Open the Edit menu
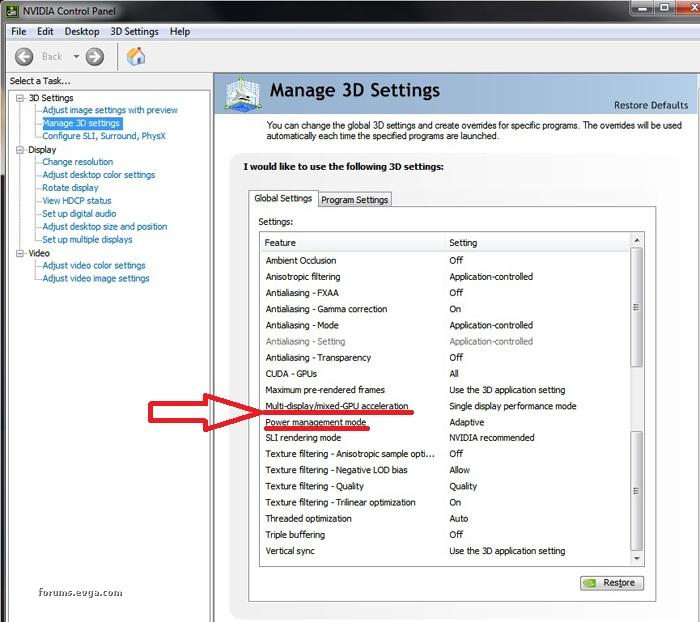The height and width of the screenshot is (622, 700). click(x=45, y=32)
